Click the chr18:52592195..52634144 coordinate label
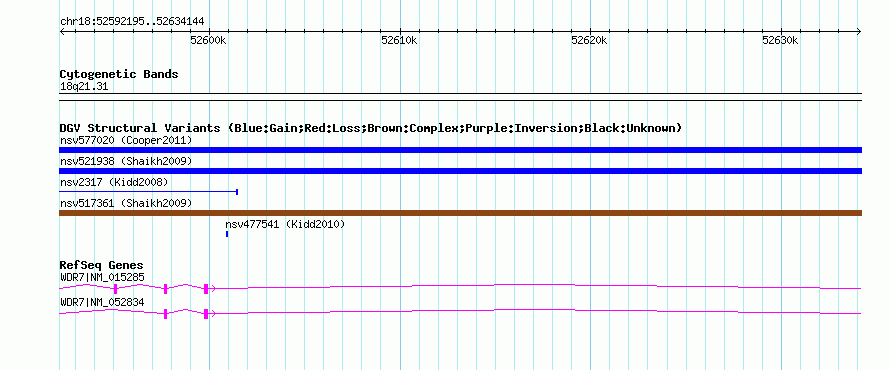 coord(132,22)
